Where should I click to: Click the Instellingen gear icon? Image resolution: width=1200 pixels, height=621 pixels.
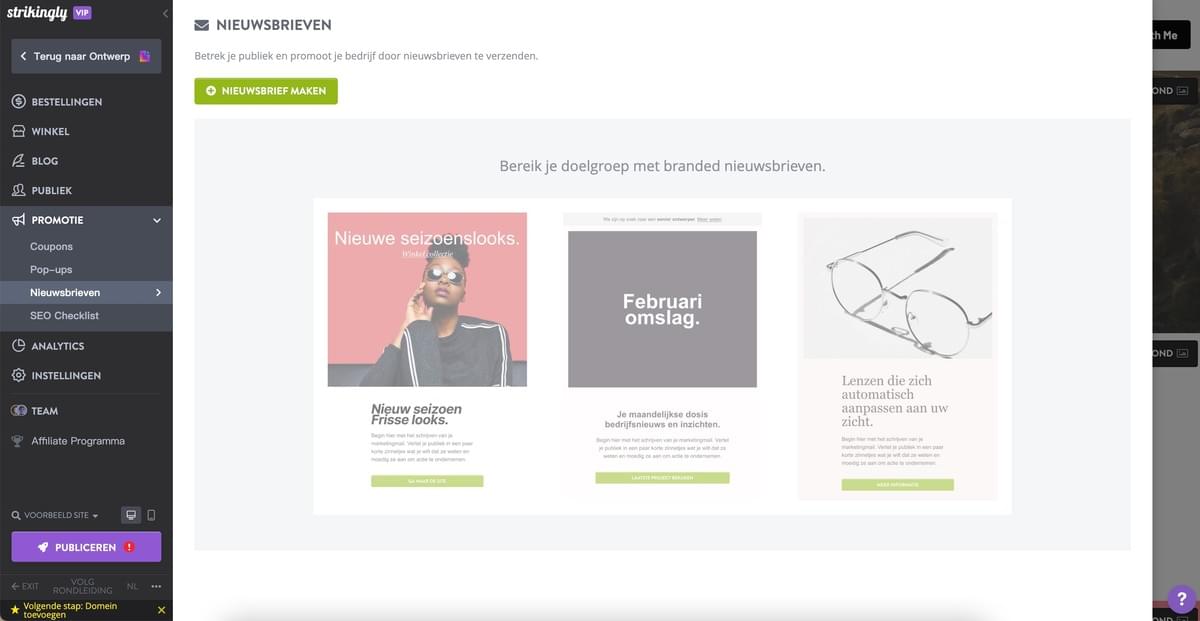[18, 376]
